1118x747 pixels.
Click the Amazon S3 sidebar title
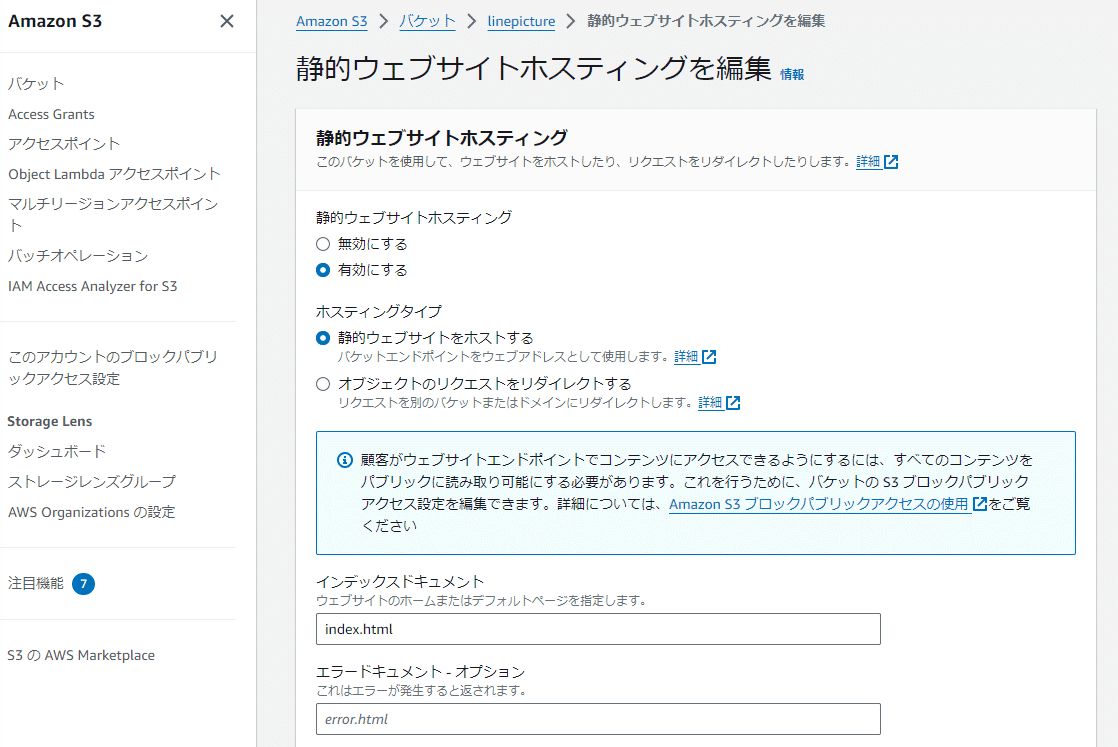click(55, 21)
